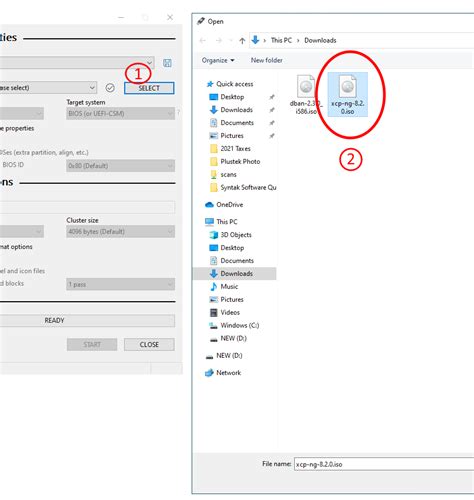Open the recent locations dropdown arrow
The height and width of the screenshot is (500, 474).
pos(231,41)
